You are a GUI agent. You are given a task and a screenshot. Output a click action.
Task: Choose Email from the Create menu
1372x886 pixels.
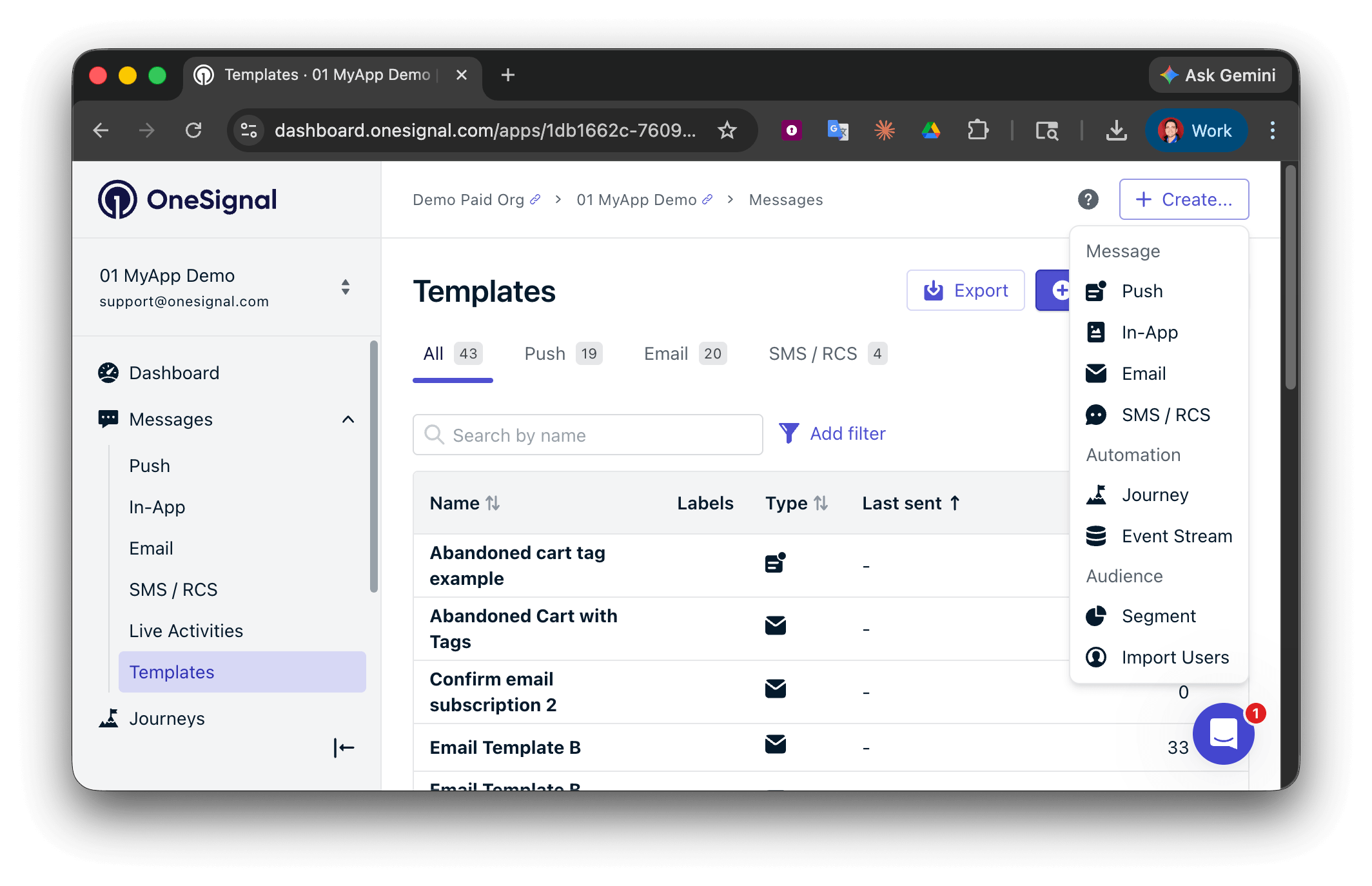1142,373
